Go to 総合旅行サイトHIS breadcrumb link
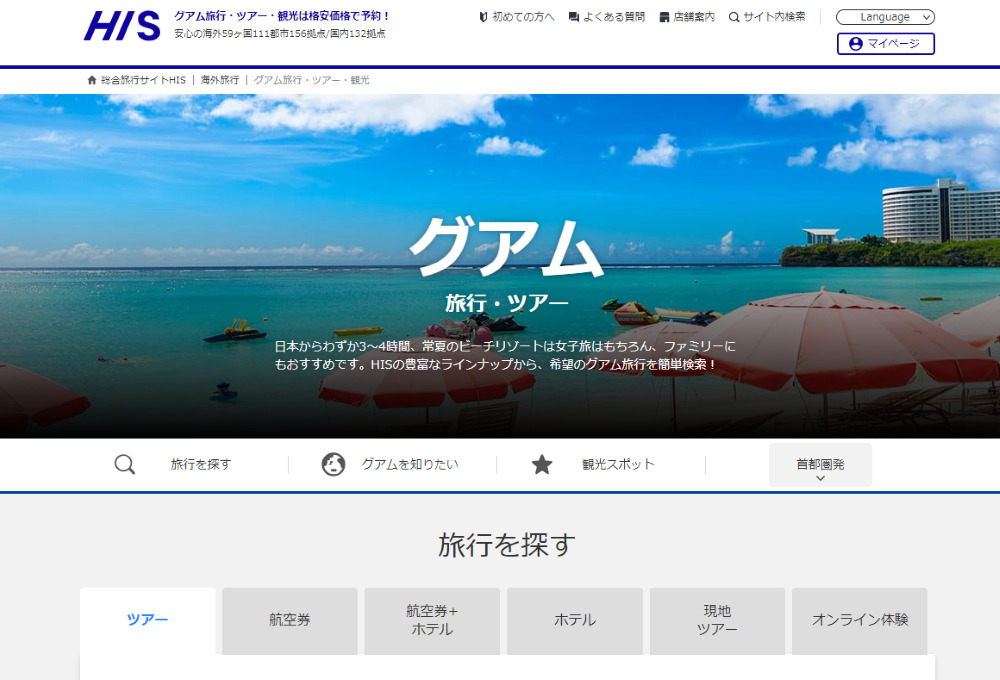The width and height of the screenshot is (1000, 680). (143, 80)
